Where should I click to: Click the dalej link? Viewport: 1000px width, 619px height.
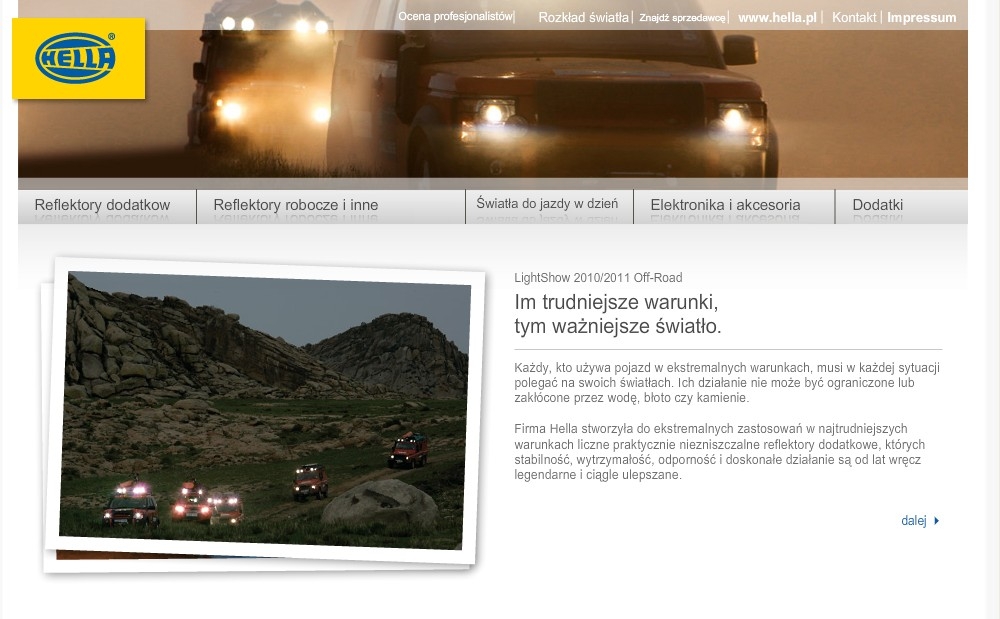click(913, 521)
